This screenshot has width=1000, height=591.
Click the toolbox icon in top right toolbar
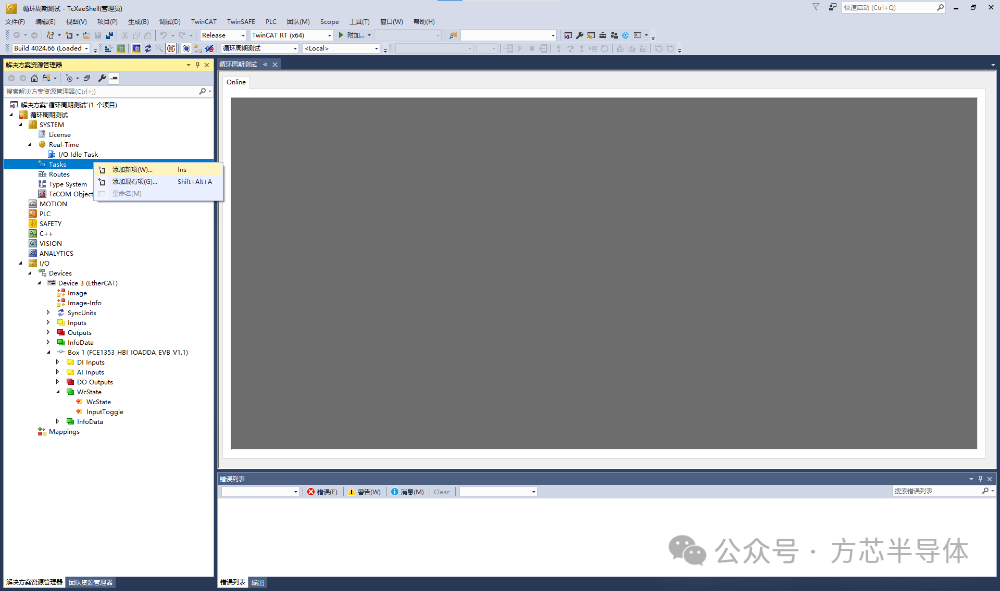[x=603, y=35]
